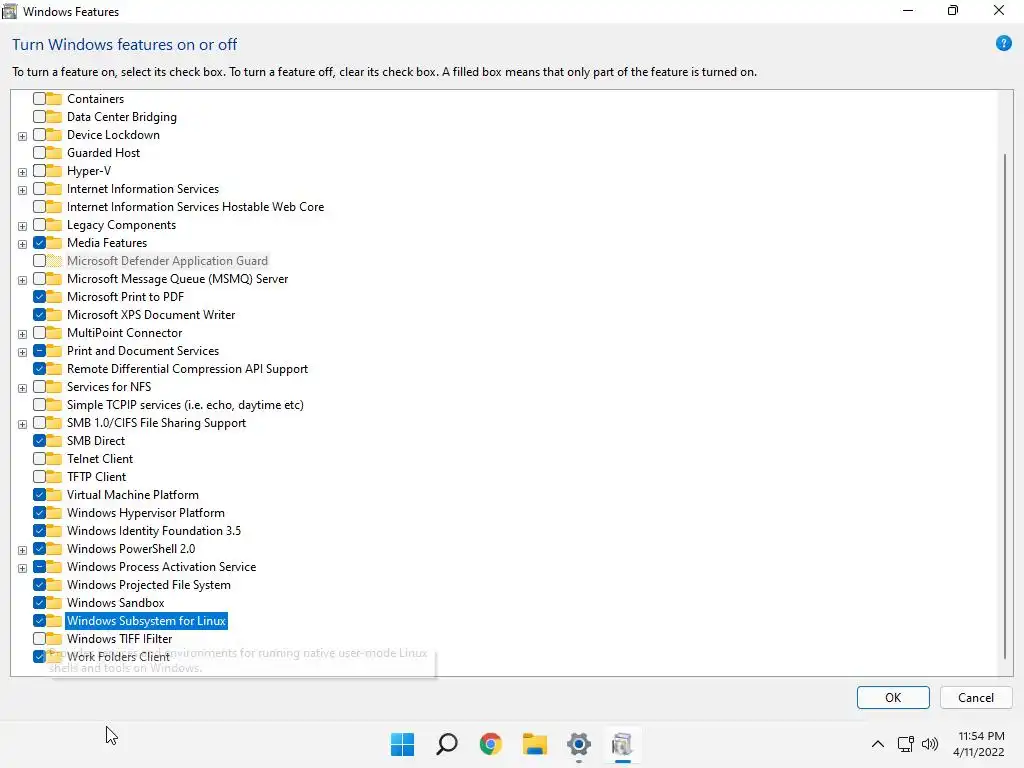Open the clock and date flyout

pyautogui.click(x=978, y=744)
